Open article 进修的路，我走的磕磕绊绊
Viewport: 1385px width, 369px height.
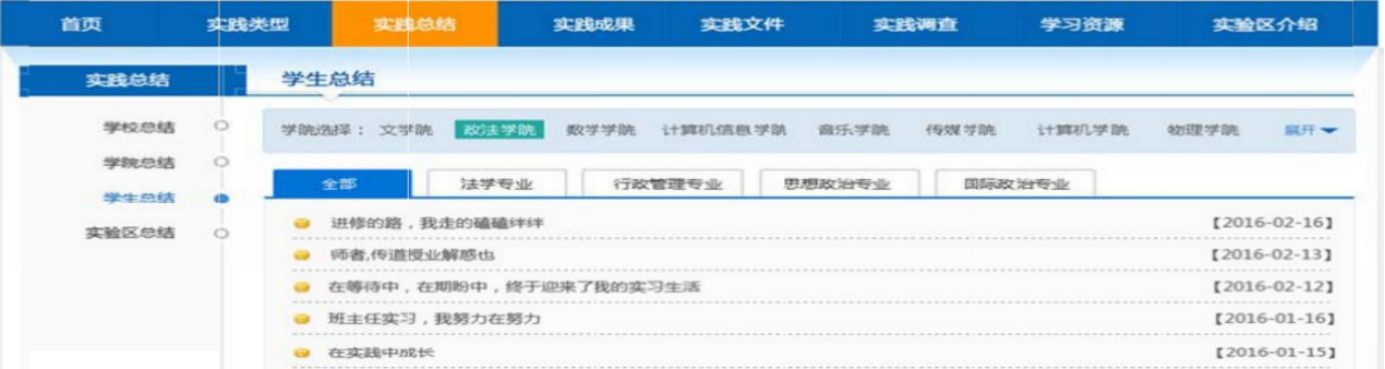[436, 222]
